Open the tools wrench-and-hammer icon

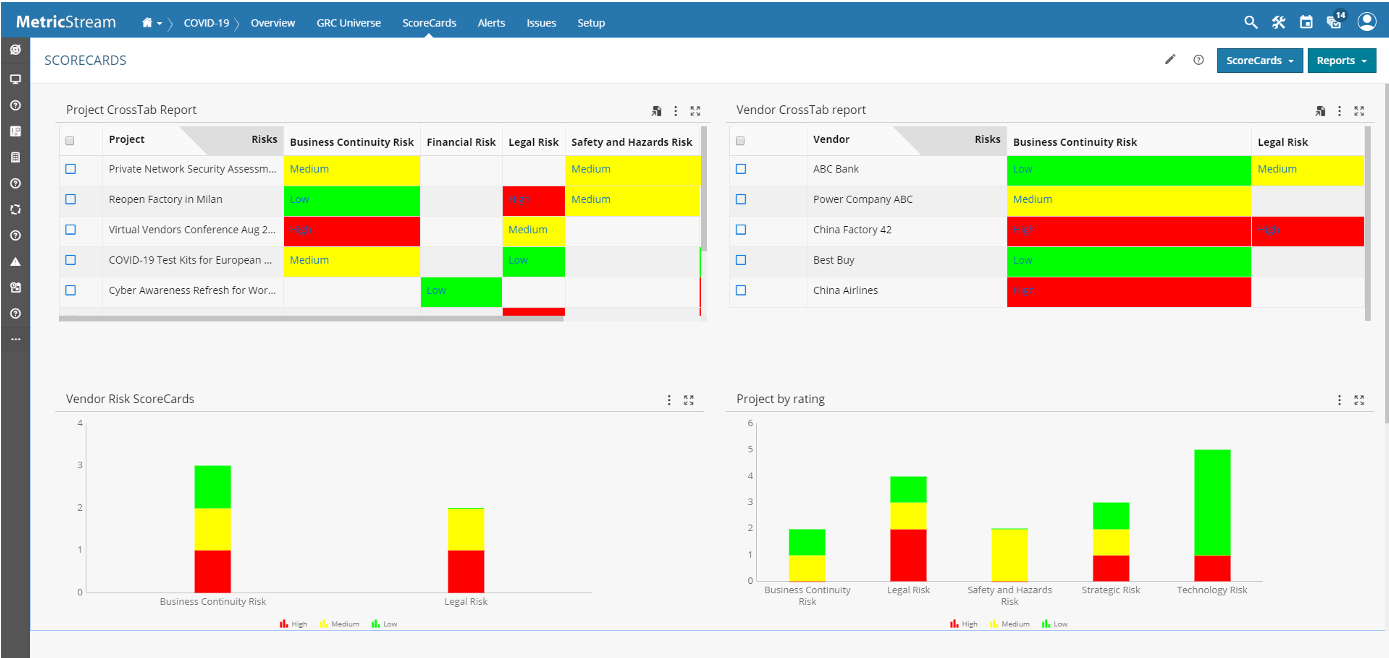[1278, 22]
